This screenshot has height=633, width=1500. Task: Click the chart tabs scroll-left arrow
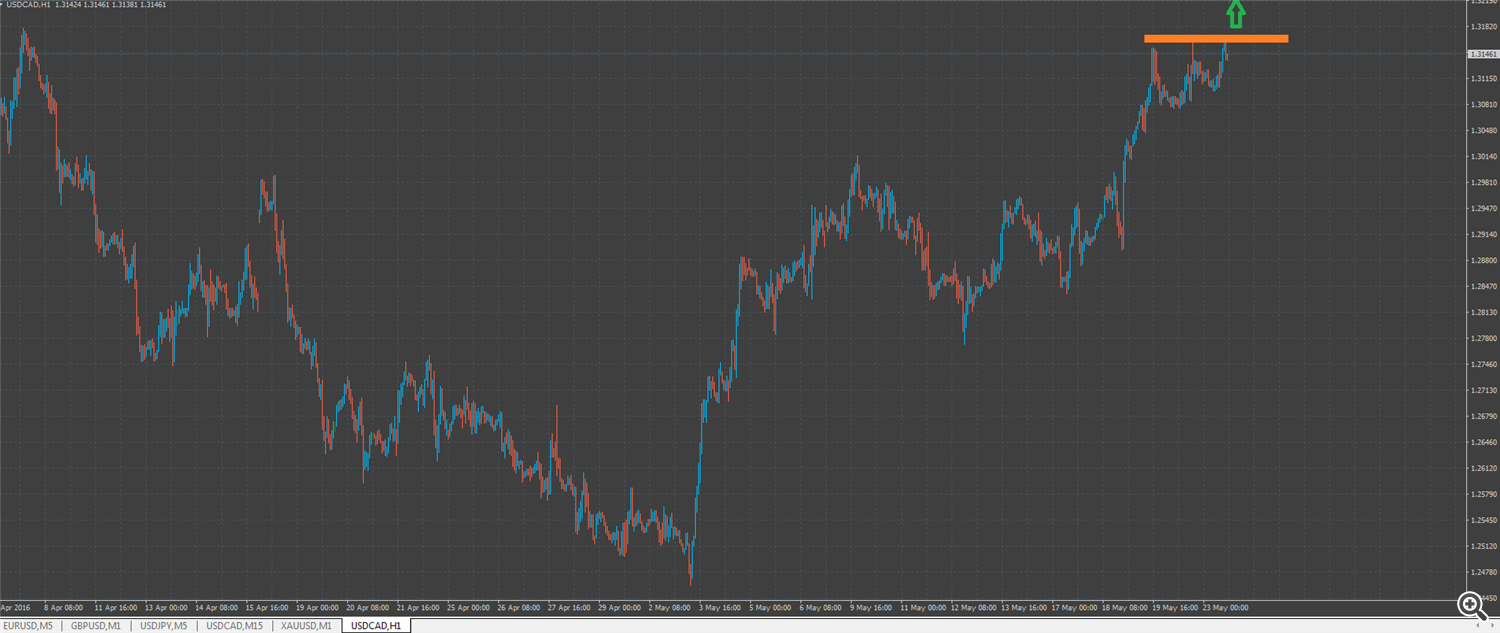pyautogui.click(x=1478, y=626)
